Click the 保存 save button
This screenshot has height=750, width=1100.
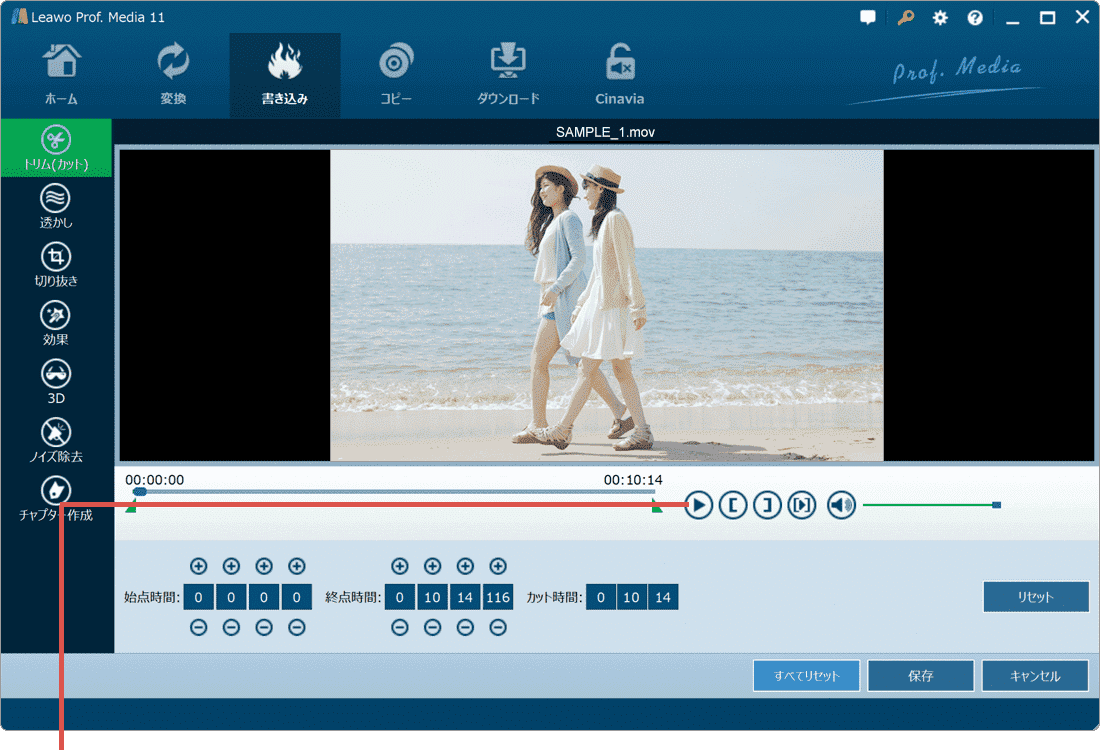click(920, 676)
